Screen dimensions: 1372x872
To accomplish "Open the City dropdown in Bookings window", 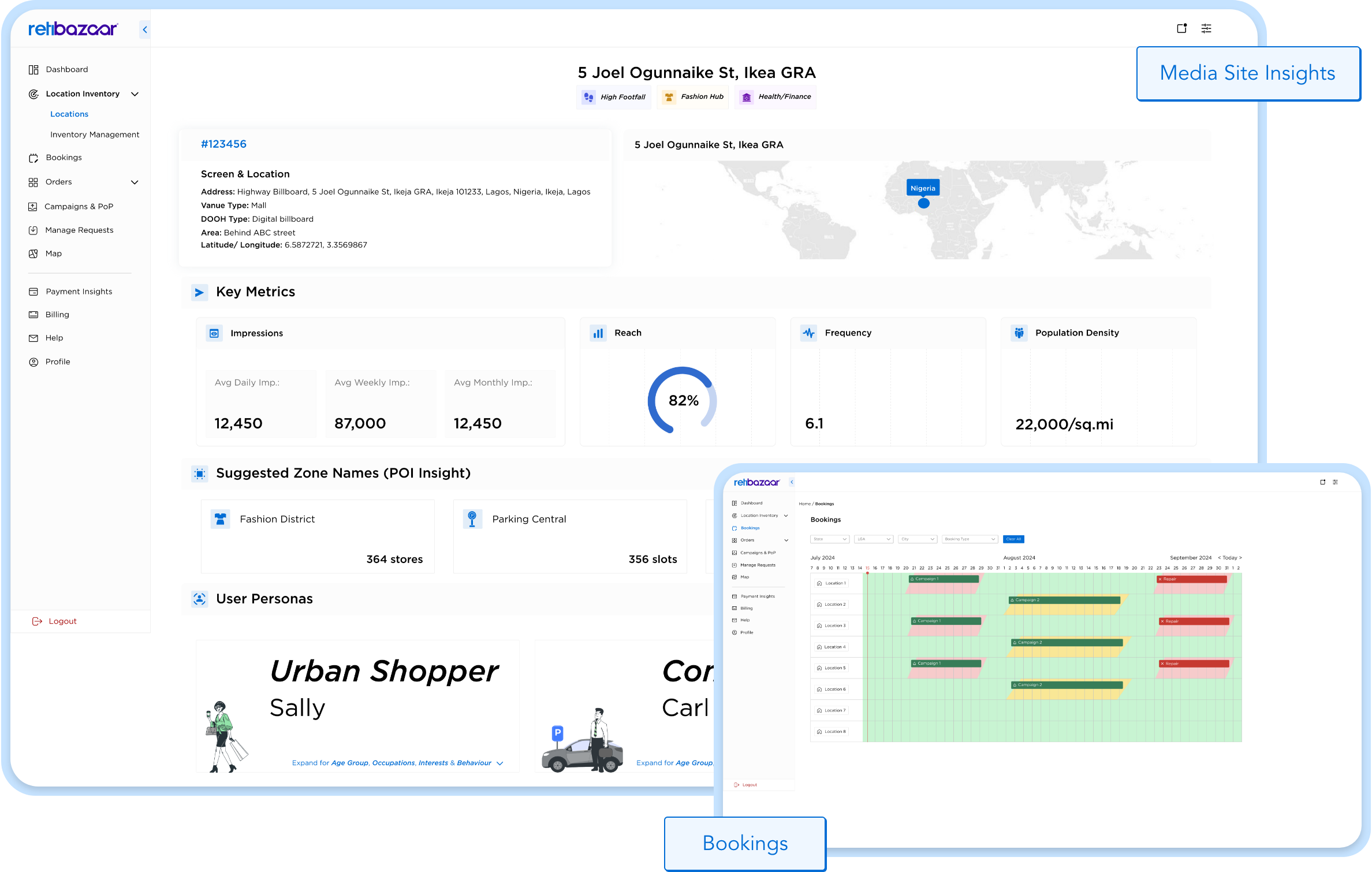I will pos(918,539).
